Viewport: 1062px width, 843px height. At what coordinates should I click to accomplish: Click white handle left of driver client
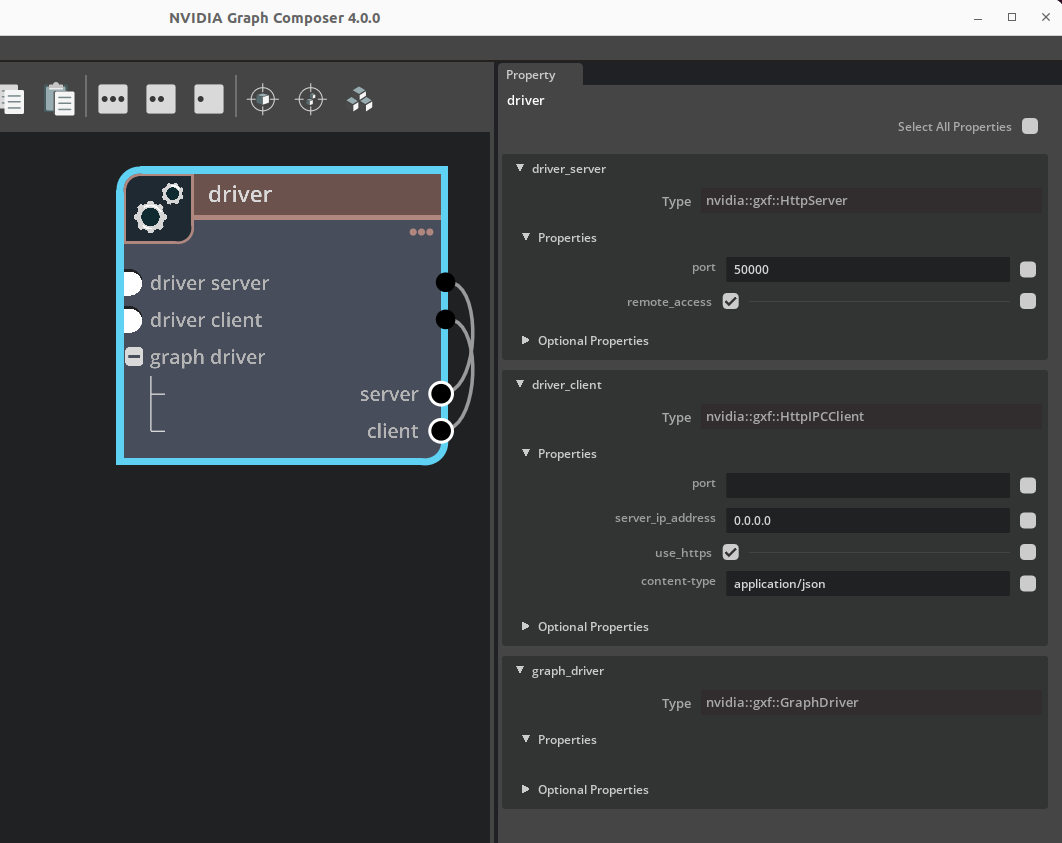tap(133, 320)
